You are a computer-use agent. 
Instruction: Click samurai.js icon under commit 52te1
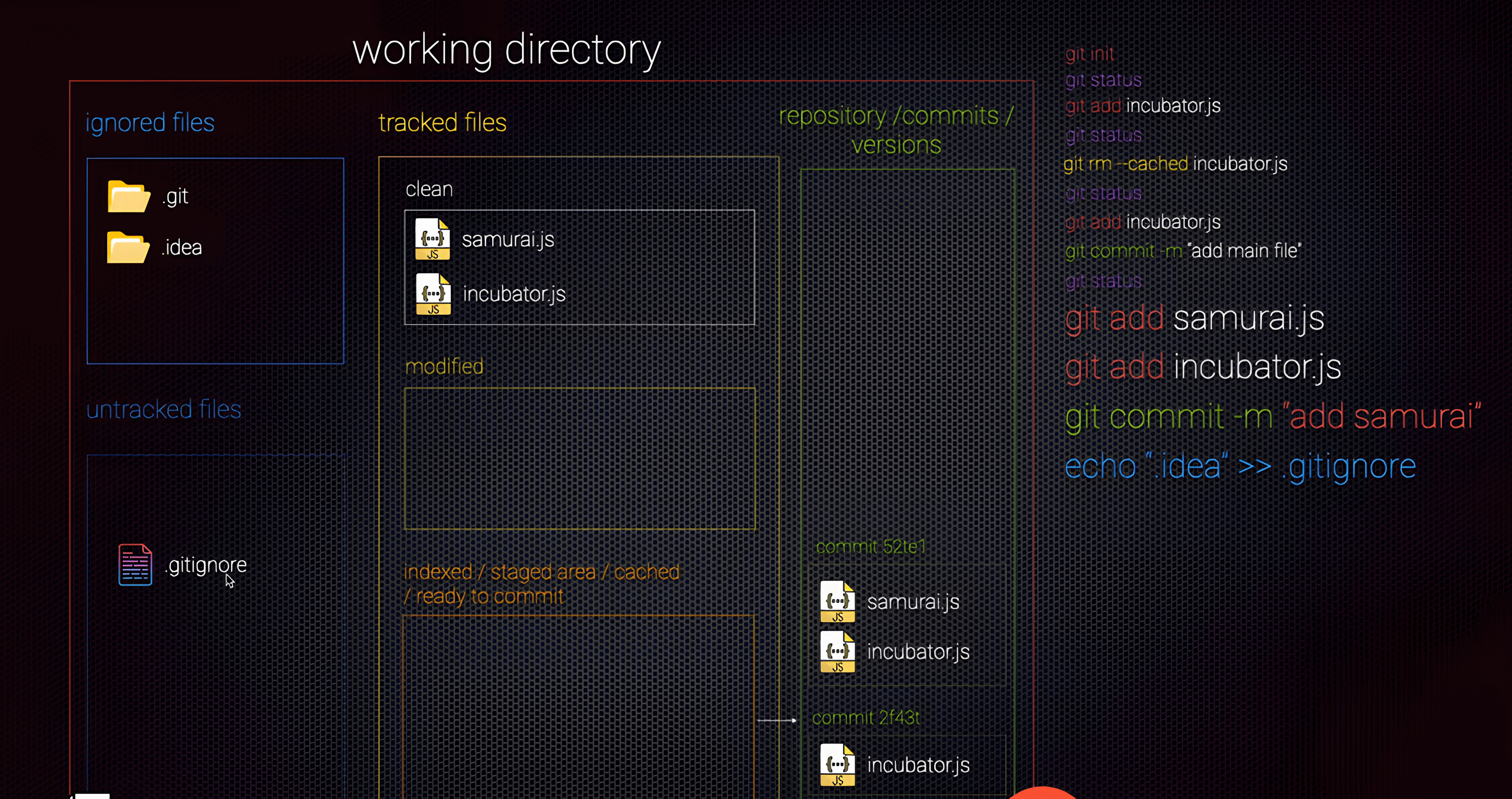tap(837, 601)
